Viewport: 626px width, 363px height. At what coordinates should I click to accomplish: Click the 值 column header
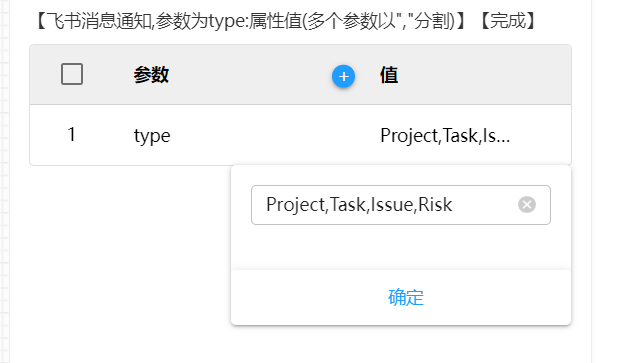(389, 75)
